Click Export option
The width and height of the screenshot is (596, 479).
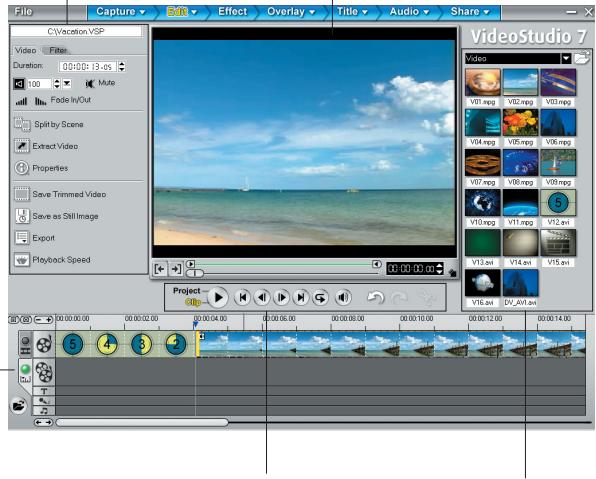35,238
